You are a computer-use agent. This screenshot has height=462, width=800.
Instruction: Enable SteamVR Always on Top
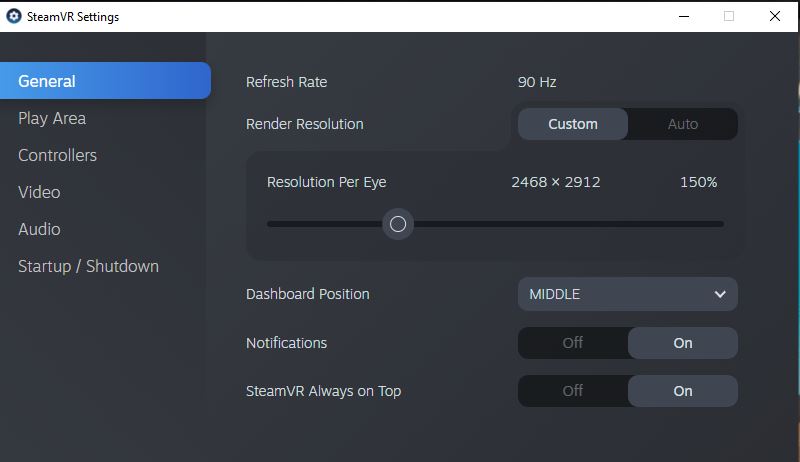[683, 391]
